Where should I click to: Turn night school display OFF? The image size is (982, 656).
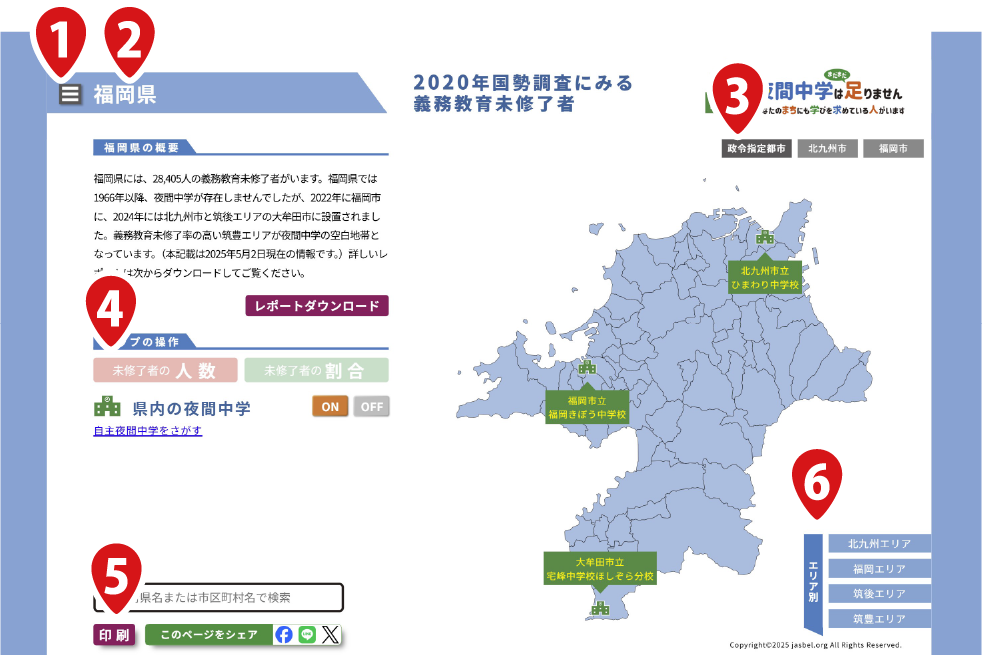pos(371,406)
